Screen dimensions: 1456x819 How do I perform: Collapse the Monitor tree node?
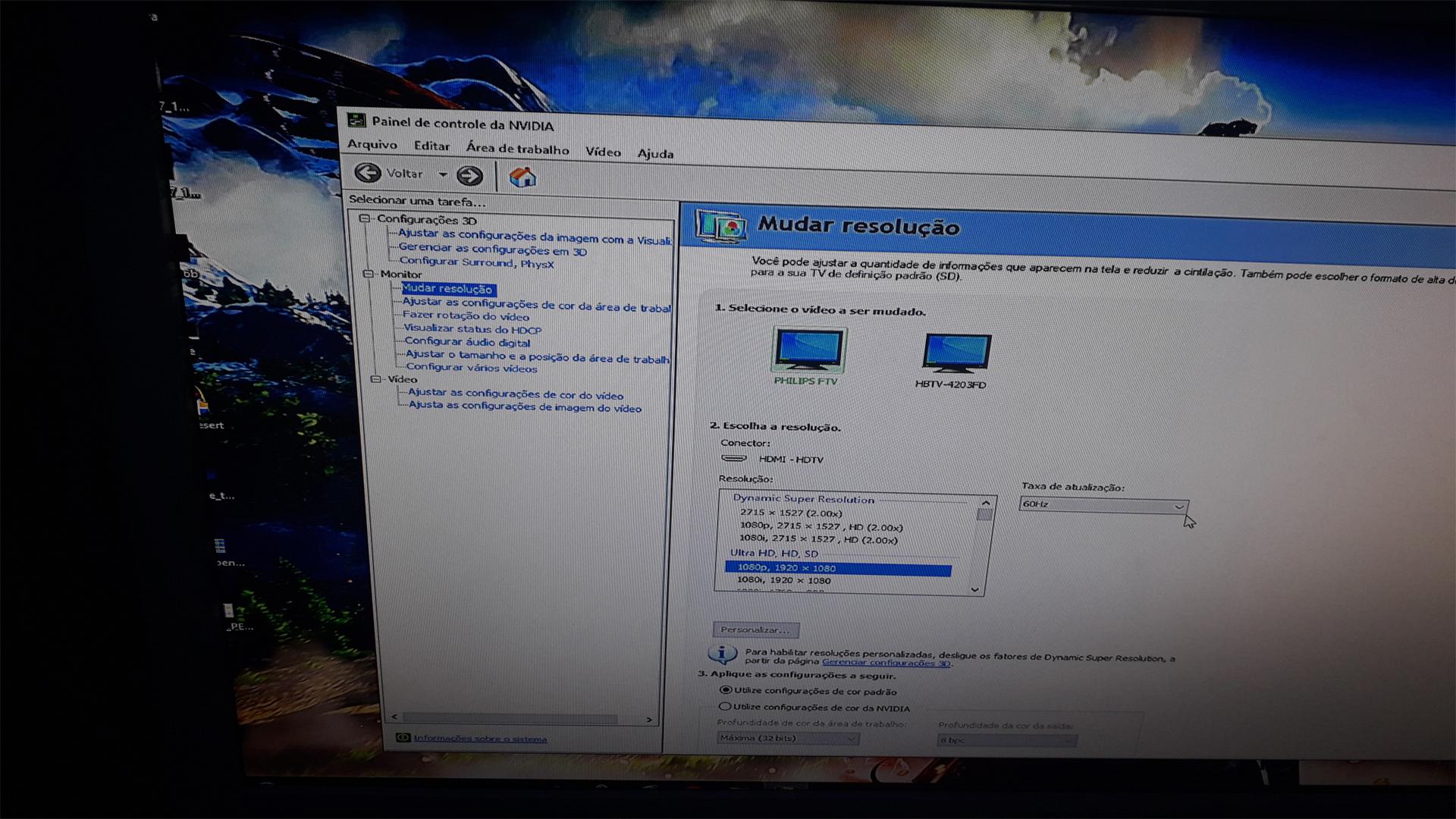(368, 274)
